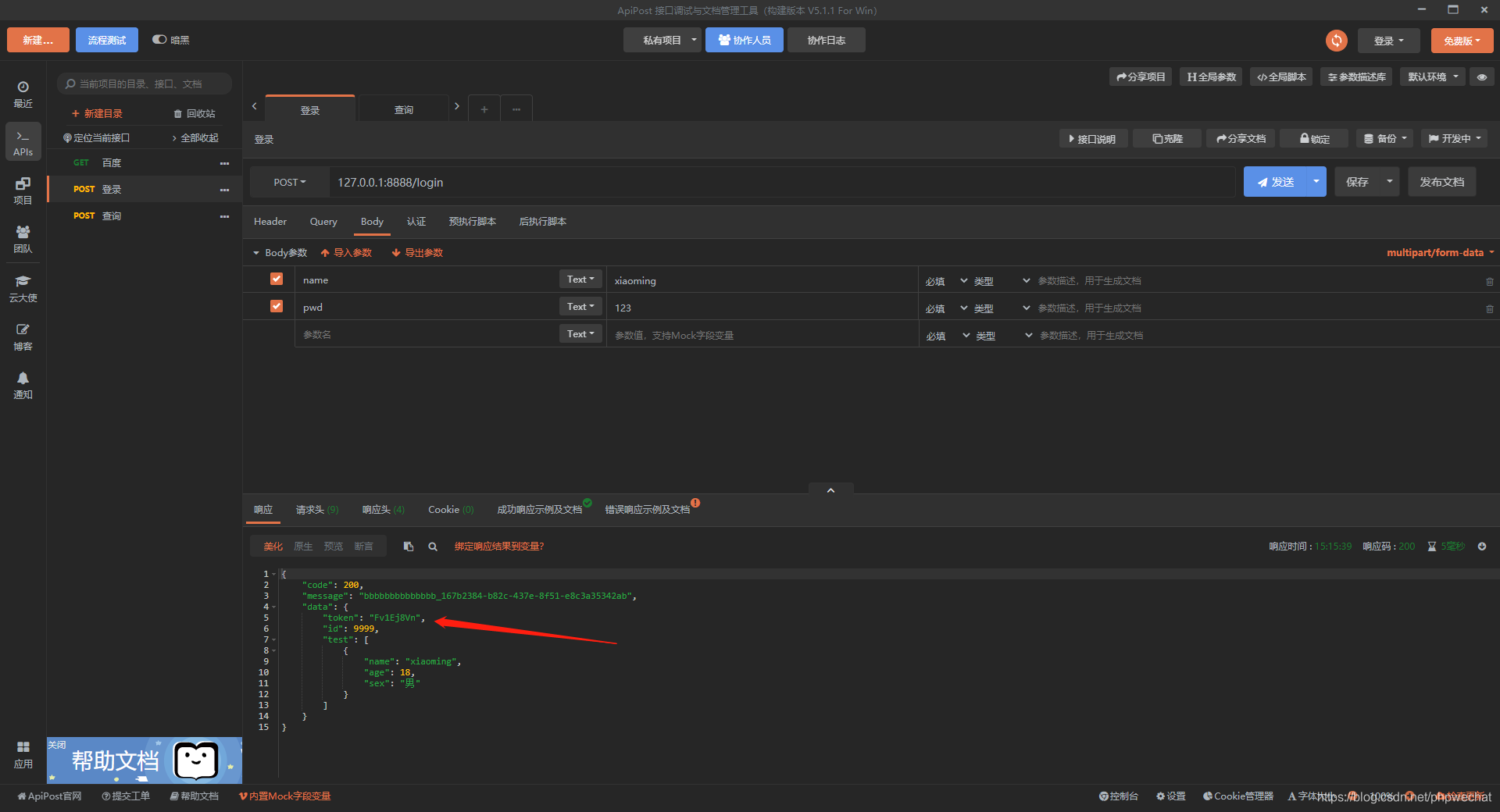Delete the name parameter row
1500x812 pixels.
pyautogui.click(x=1489, y=281)
